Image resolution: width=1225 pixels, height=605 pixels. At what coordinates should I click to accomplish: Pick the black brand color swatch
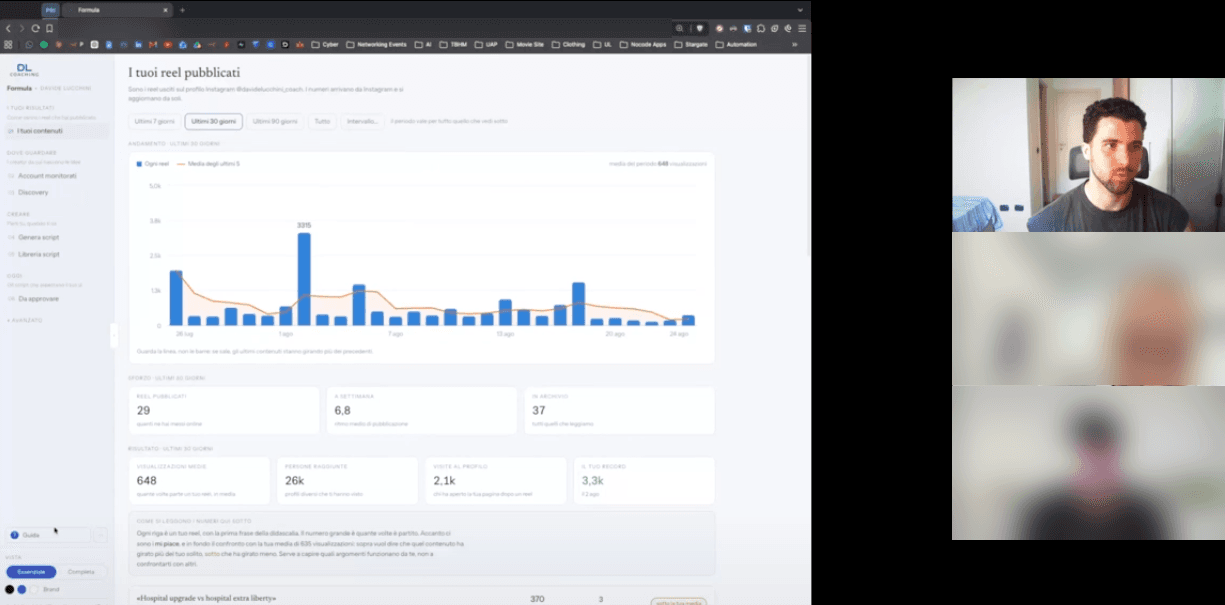tap(10, 589)
